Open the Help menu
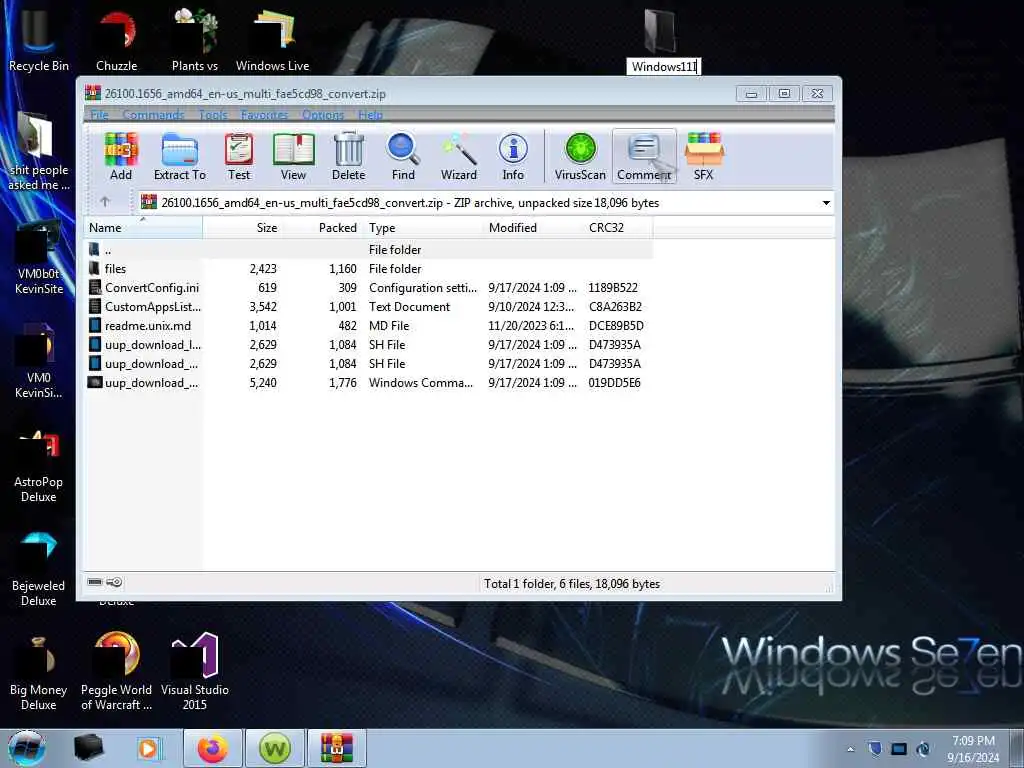 [x=370, y=115]
